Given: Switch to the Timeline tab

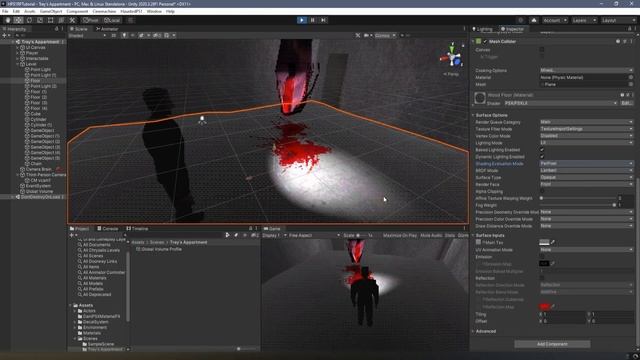Looking at the screenshot, I should pyautogui.click(x=138, y=229).
